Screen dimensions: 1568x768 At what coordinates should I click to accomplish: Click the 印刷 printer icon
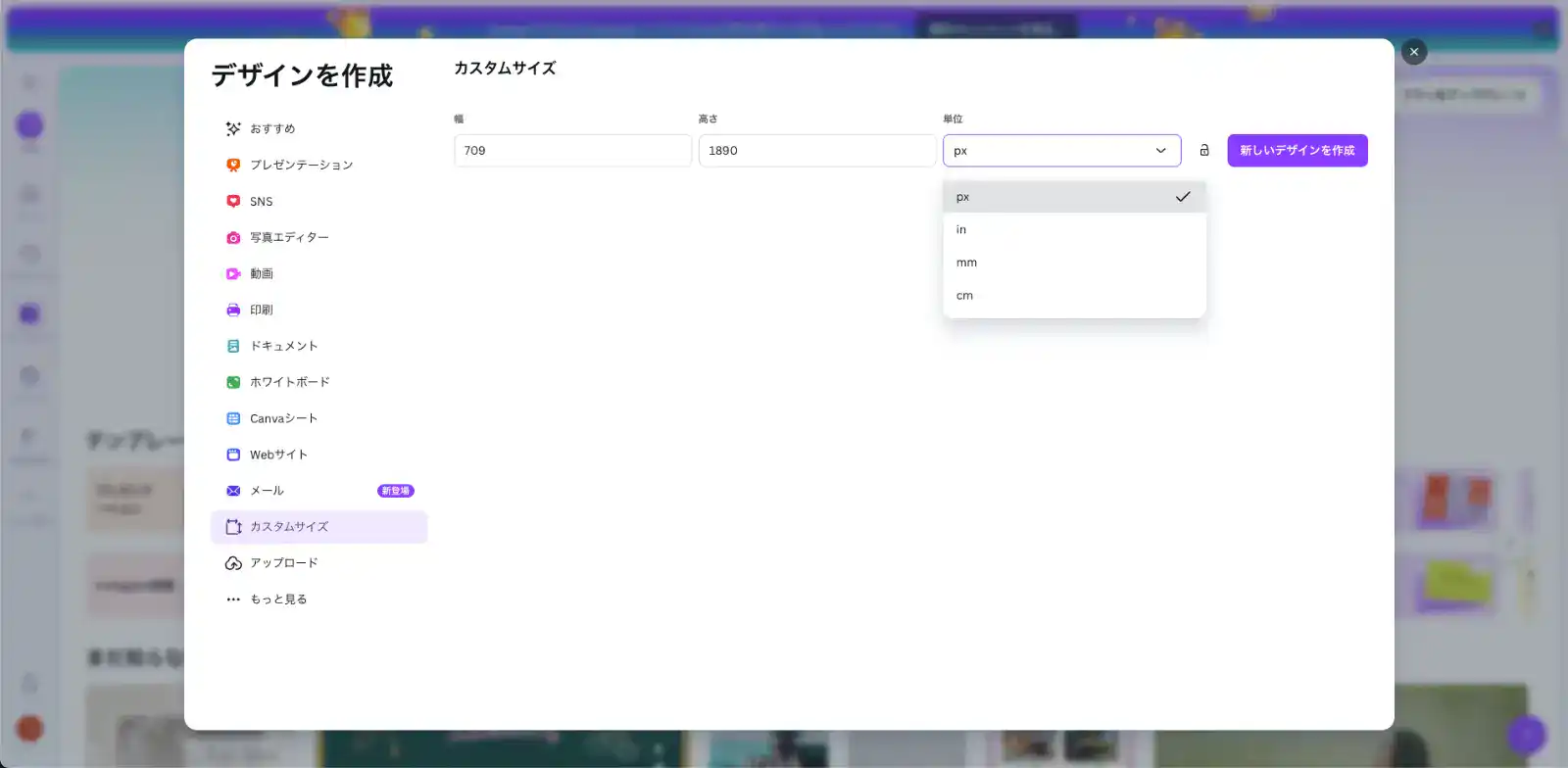tap(233, 311)
